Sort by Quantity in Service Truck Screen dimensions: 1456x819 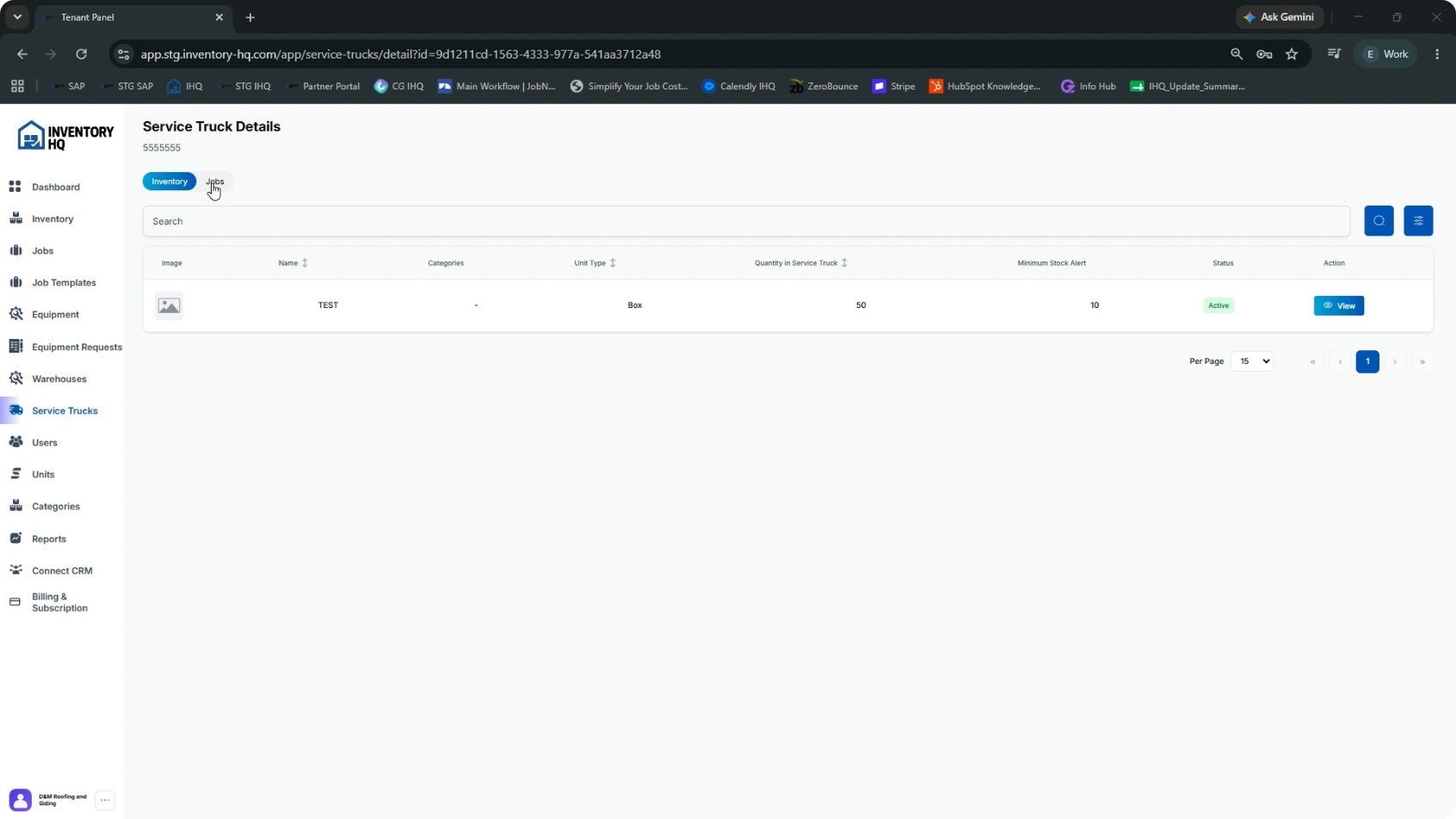tap(800, 262)
